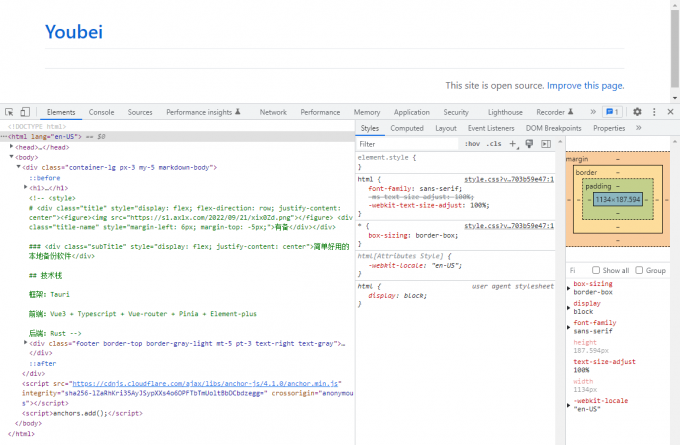The height and width of the screenshot is (445, 680).
Task: Open style.css source link for html rule
Action: (509, 179)
